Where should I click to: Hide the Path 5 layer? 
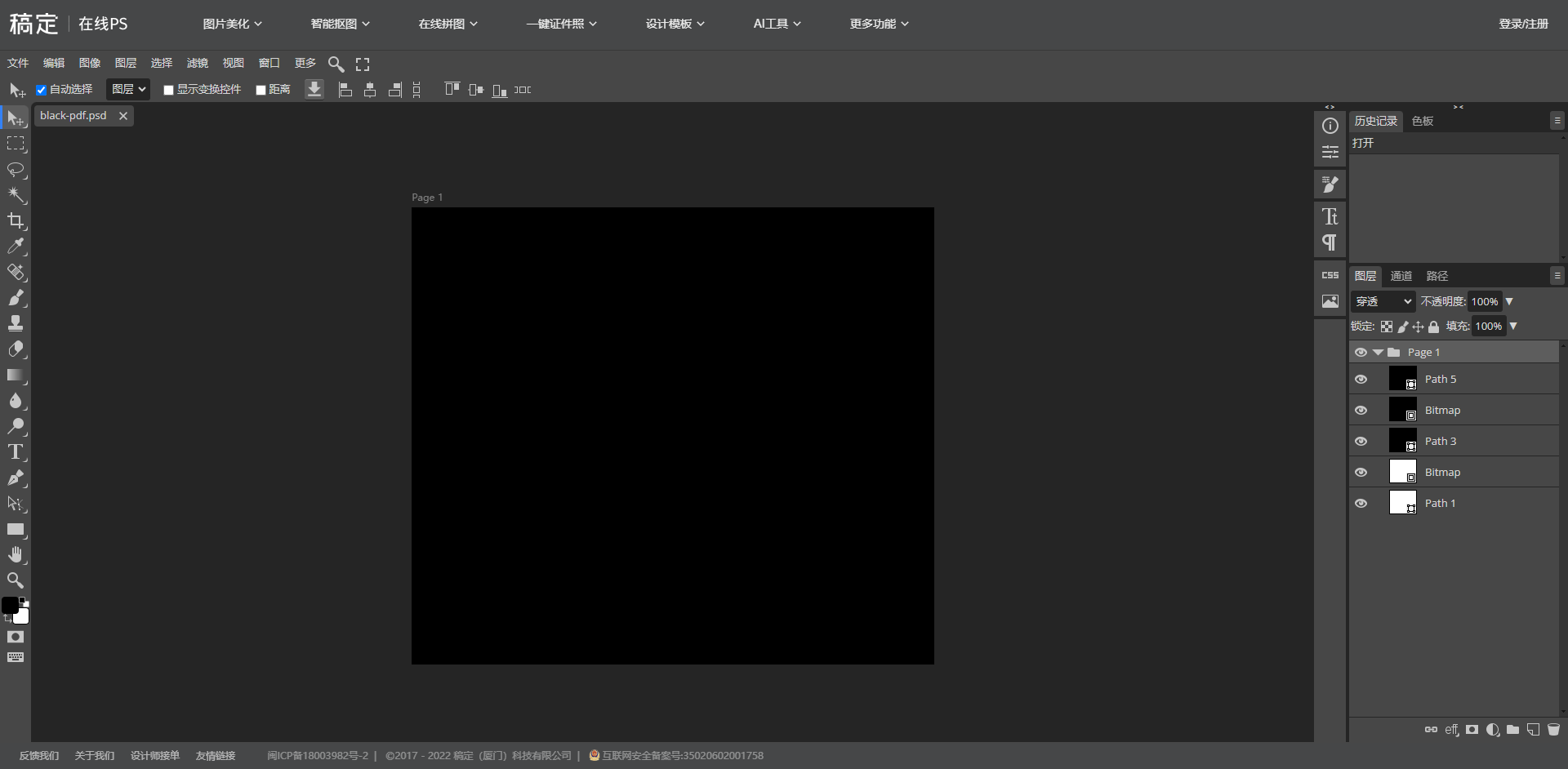point(1361,380)
